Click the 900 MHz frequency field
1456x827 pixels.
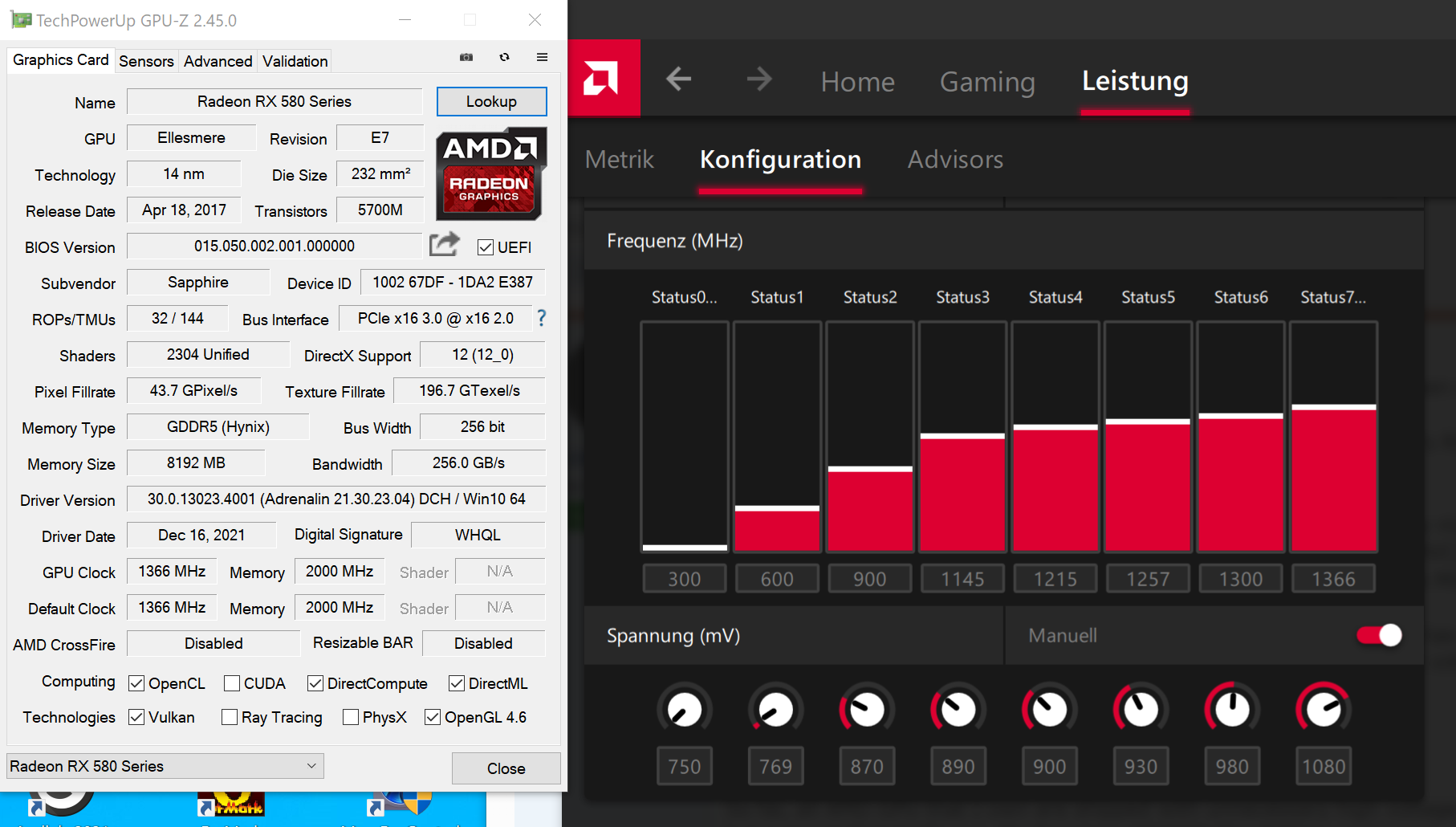[870, 579]
